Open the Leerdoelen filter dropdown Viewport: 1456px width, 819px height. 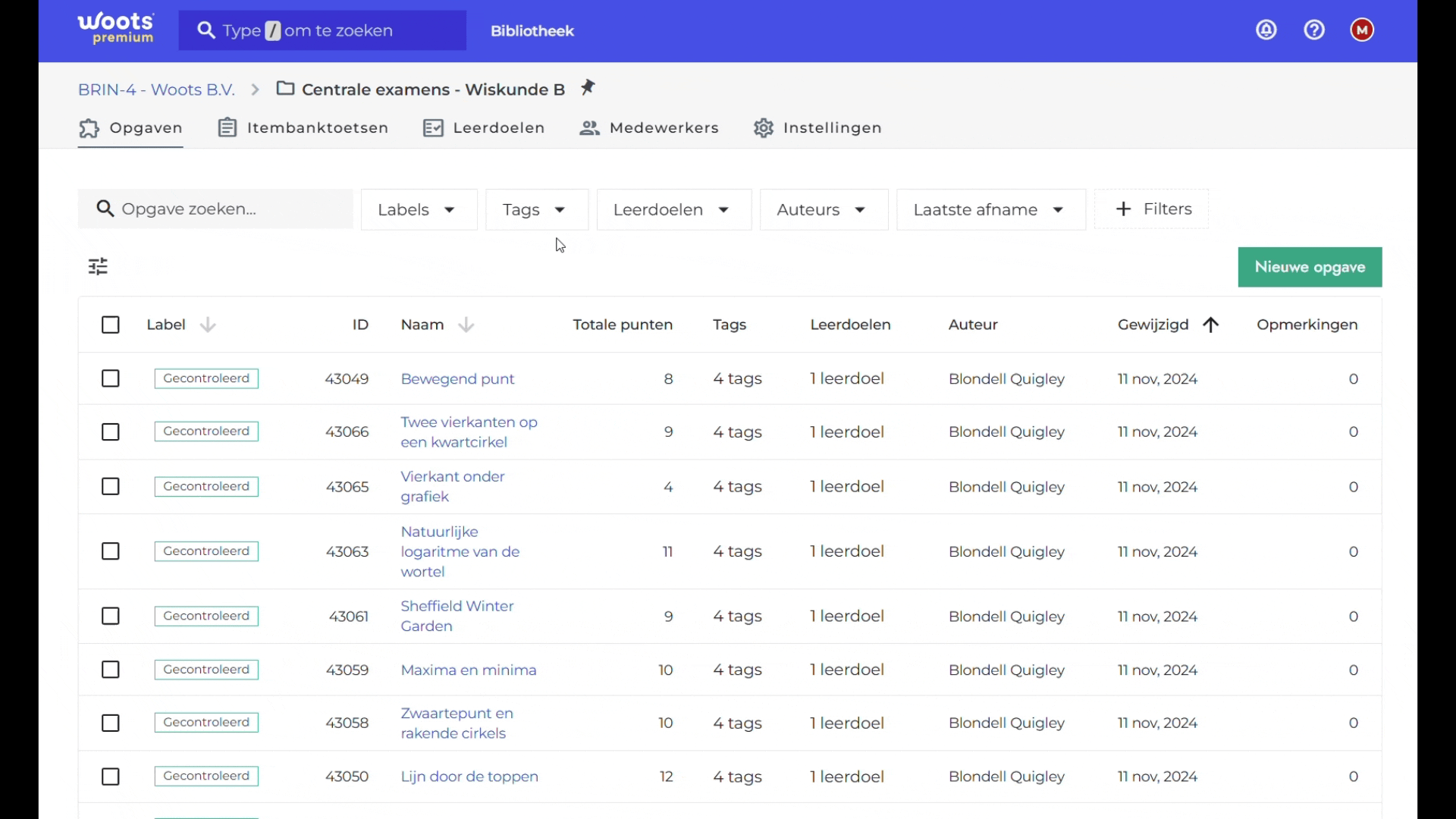click(674, 210)
